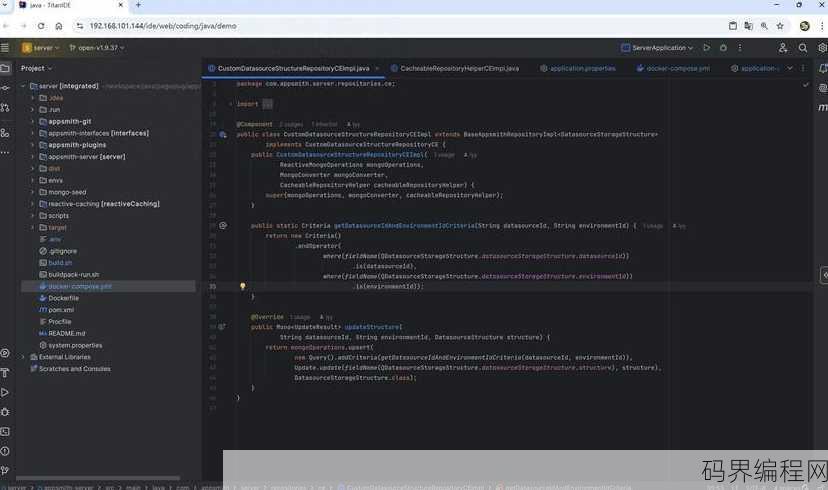This screenshot has height=490, width=828.
Task: Close CustomDatasourceStructureRepositoryCEImpl.java tab
Action: click(377, 69)
